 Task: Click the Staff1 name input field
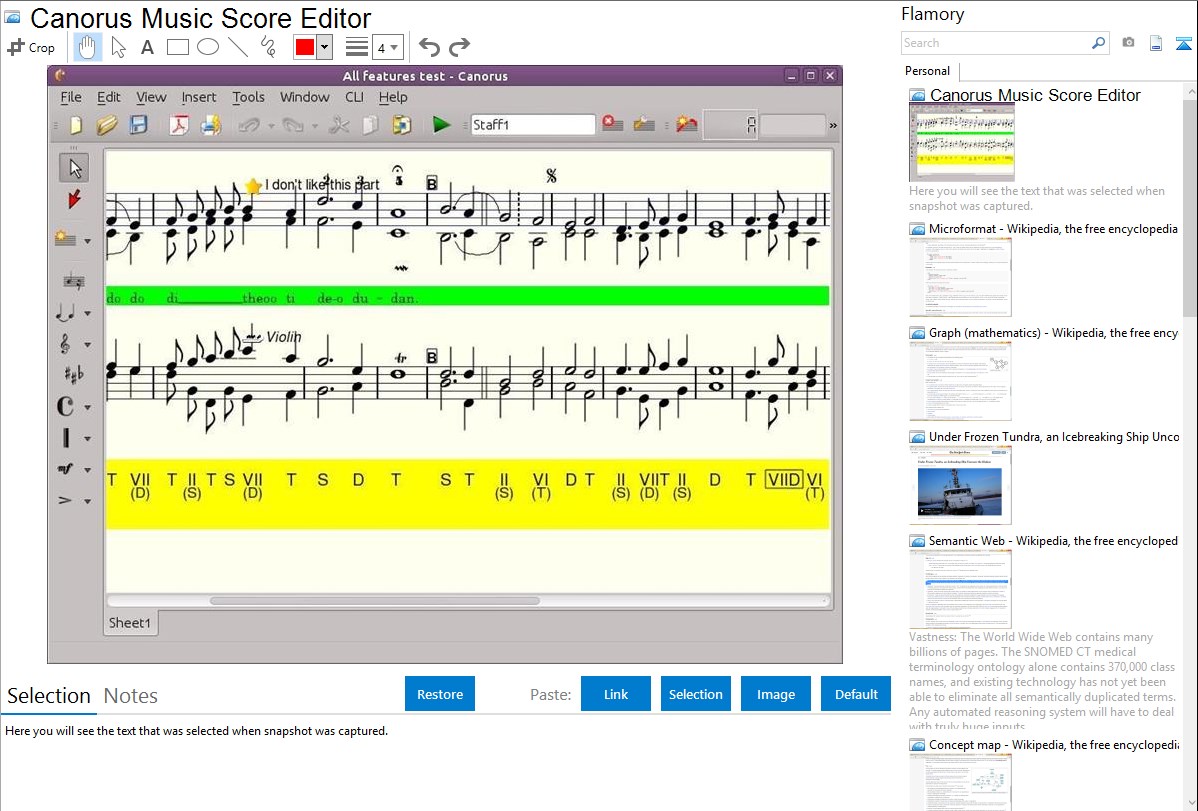533,125
